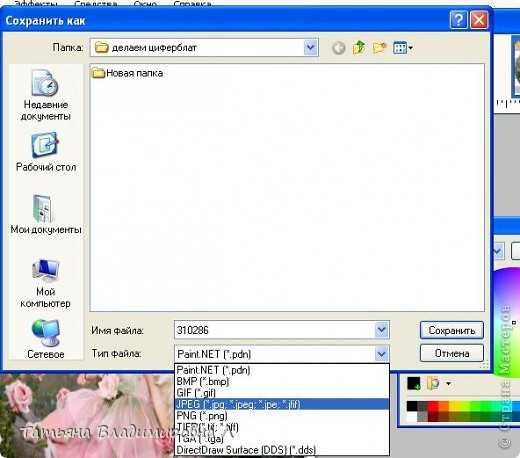Viewport: 520px width, 458px height.
Task: Open the Views menu icon
Action: [x=403, y=48]
